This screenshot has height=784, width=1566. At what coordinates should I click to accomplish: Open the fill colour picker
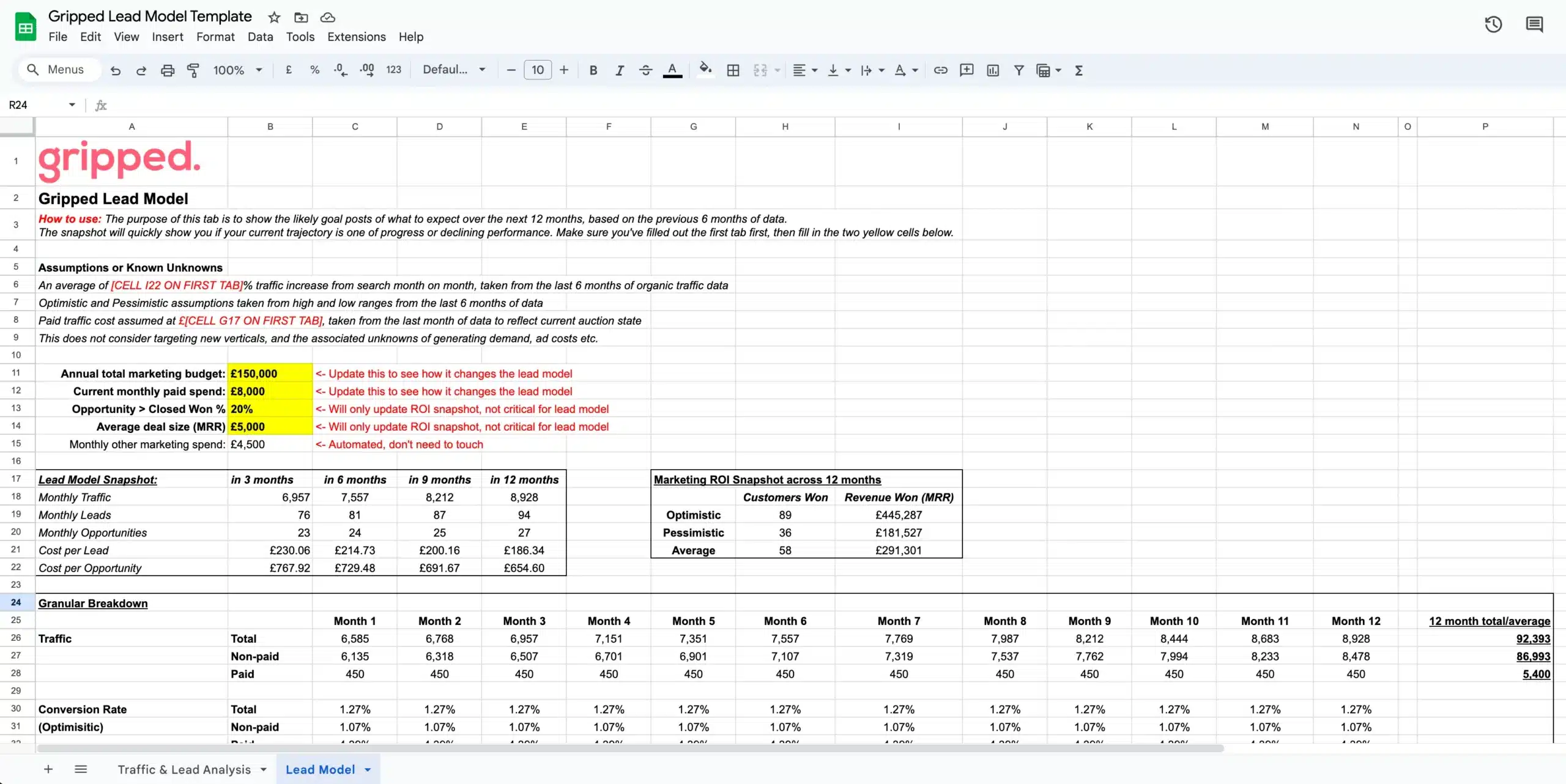[705, 69]
